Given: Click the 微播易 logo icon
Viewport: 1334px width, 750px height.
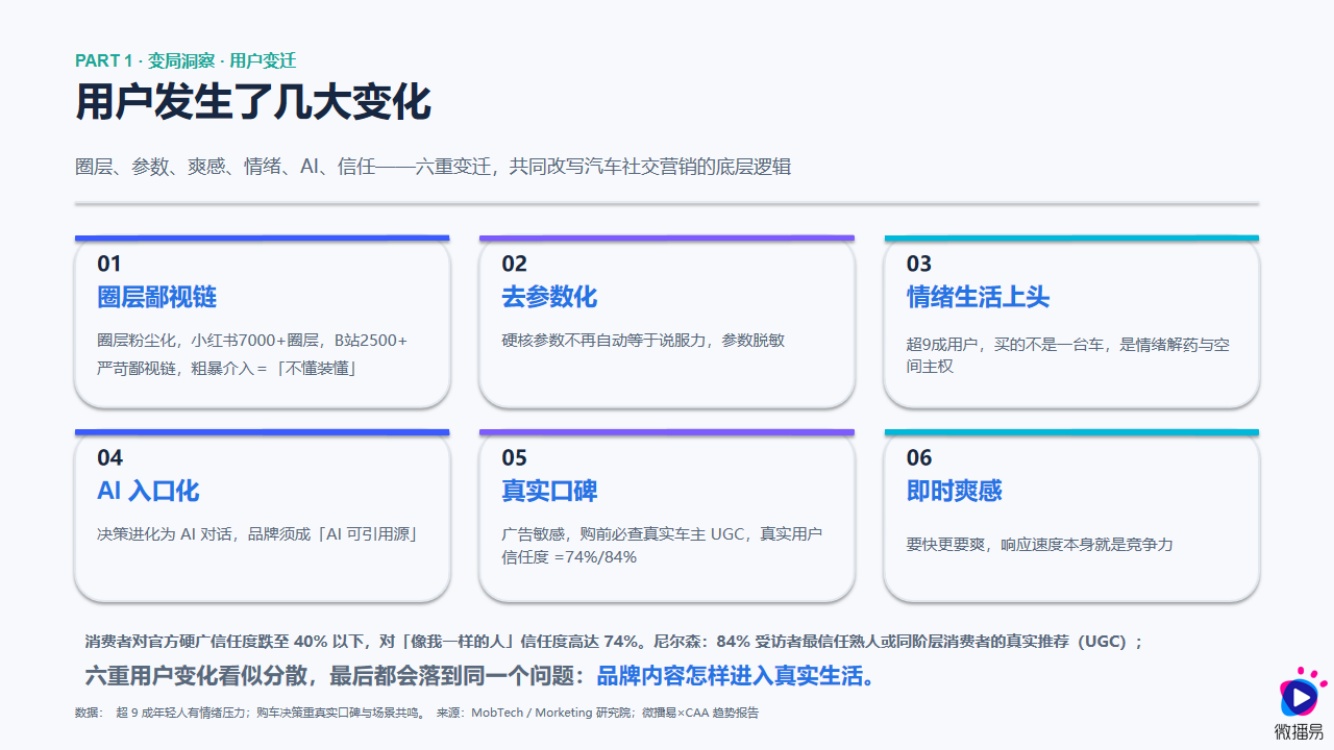Looking at the screenshot, I should pyautogui.click(x=1300, y=692).
